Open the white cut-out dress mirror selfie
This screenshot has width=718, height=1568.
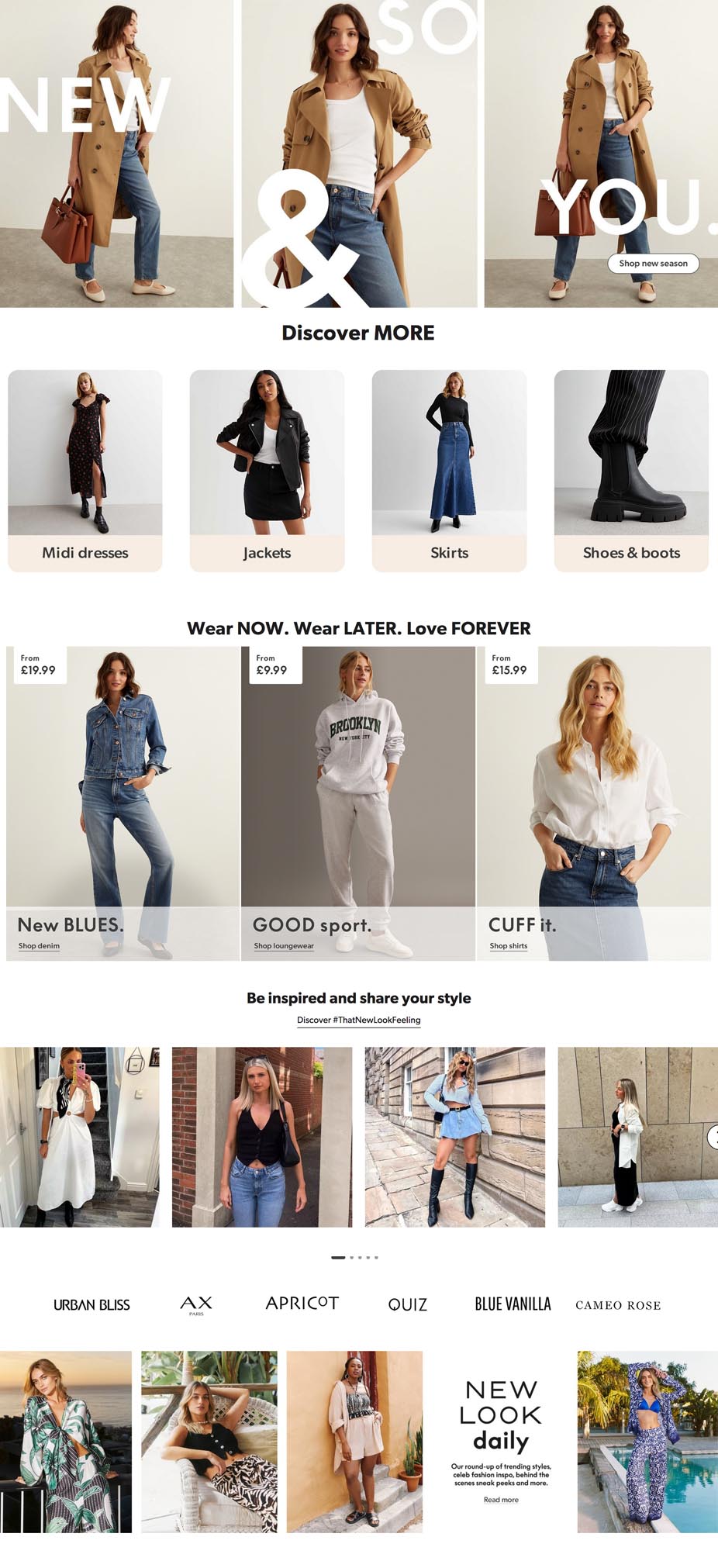pyautogui.click(x=80, y=1137)
